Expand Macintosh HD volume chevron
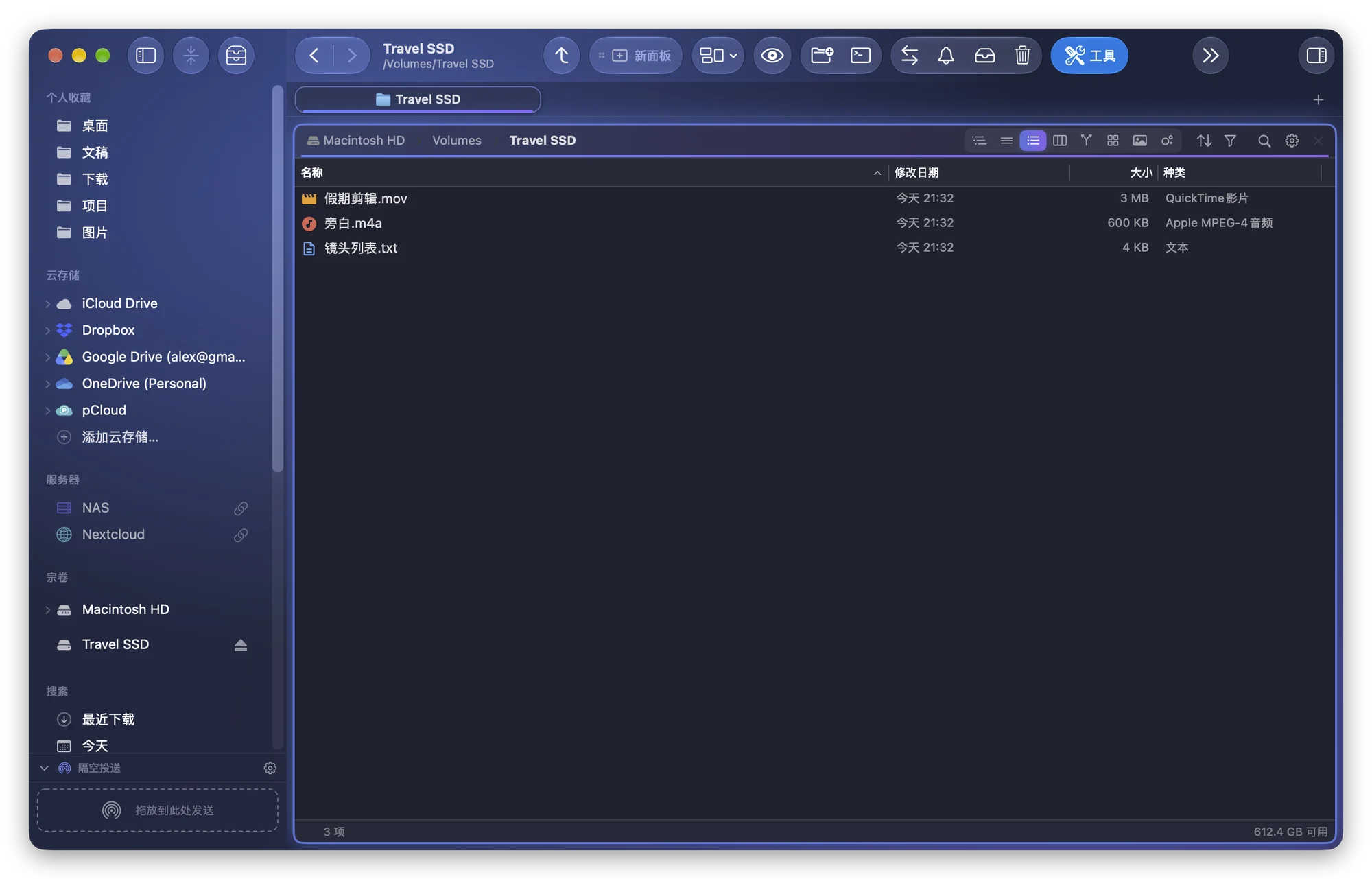Screen dimensions: 1372x879 coord(47,609)
